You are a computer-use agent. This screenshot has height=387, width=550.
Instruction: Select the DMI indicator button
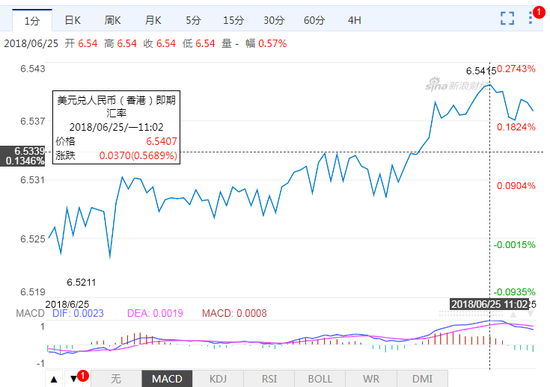click(x=422, y=379)
